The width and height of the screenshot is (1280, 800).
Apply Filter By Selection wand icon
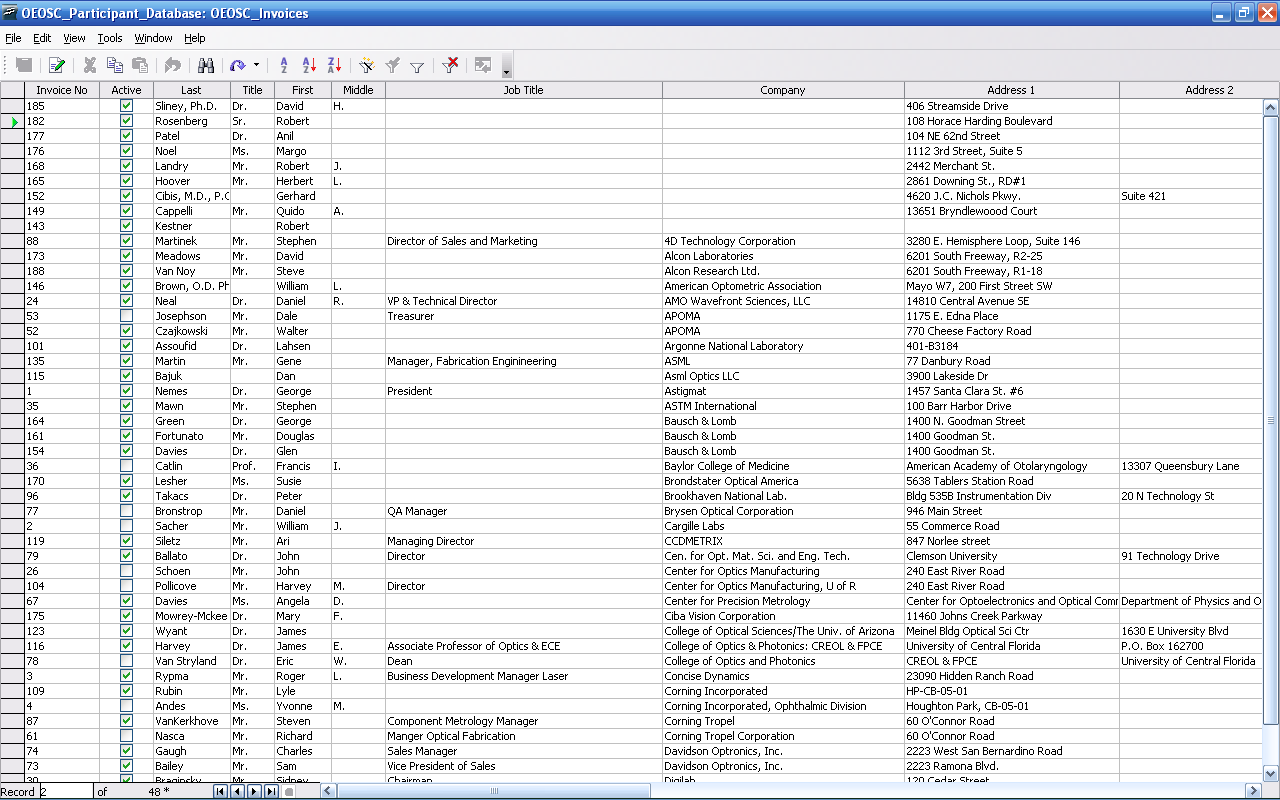point(368,65)
